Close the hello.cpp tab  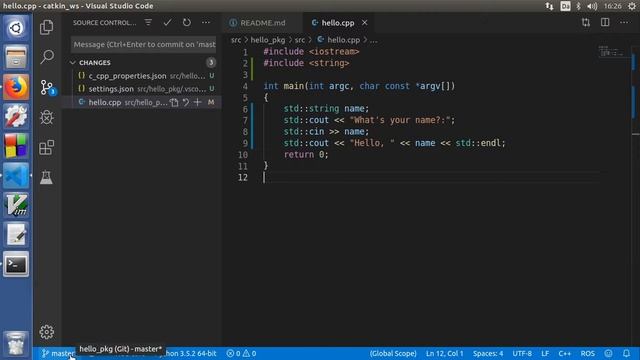tap(364, 23)
